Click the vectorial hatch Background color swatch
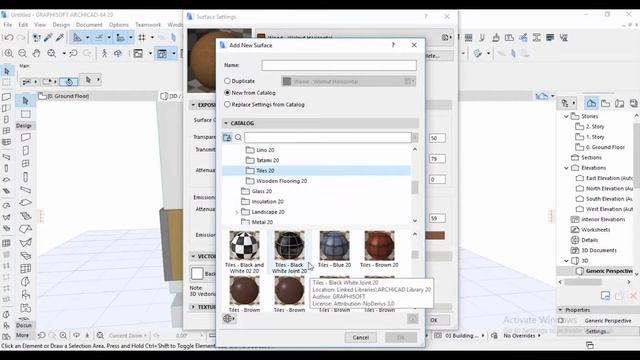The width and height of the screenshot is (640, 360). [197, 273]
